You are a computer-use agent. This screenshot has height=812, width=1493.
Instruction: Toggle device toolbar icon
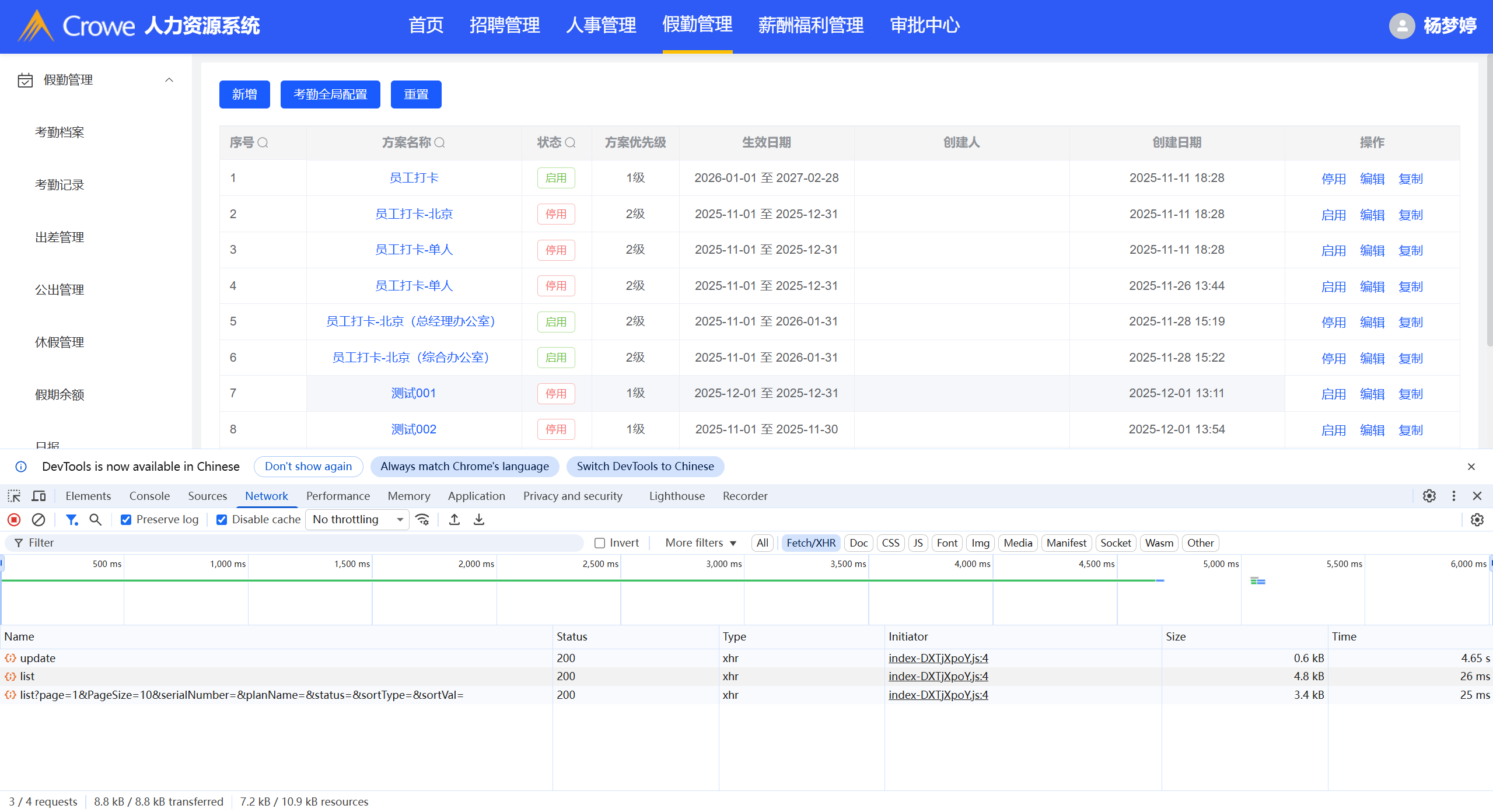pos(39,496)
